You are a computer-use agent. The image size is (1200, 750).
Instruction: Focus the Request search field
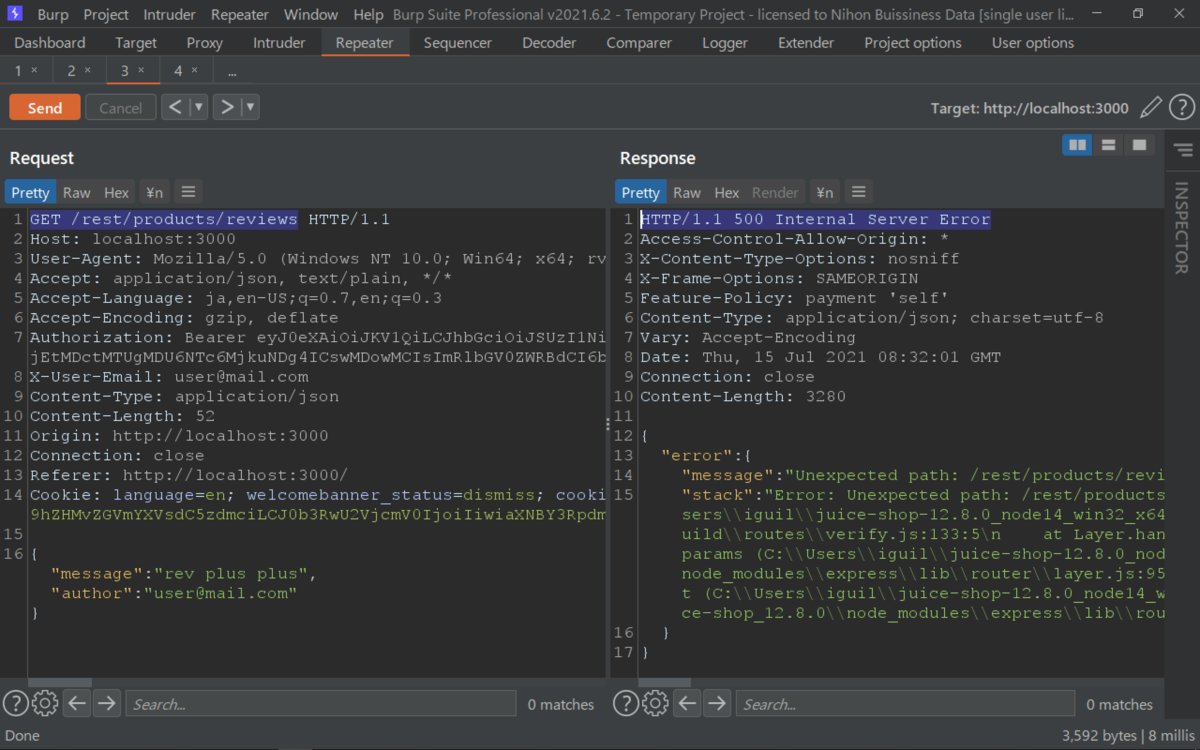tap(320, 704)
